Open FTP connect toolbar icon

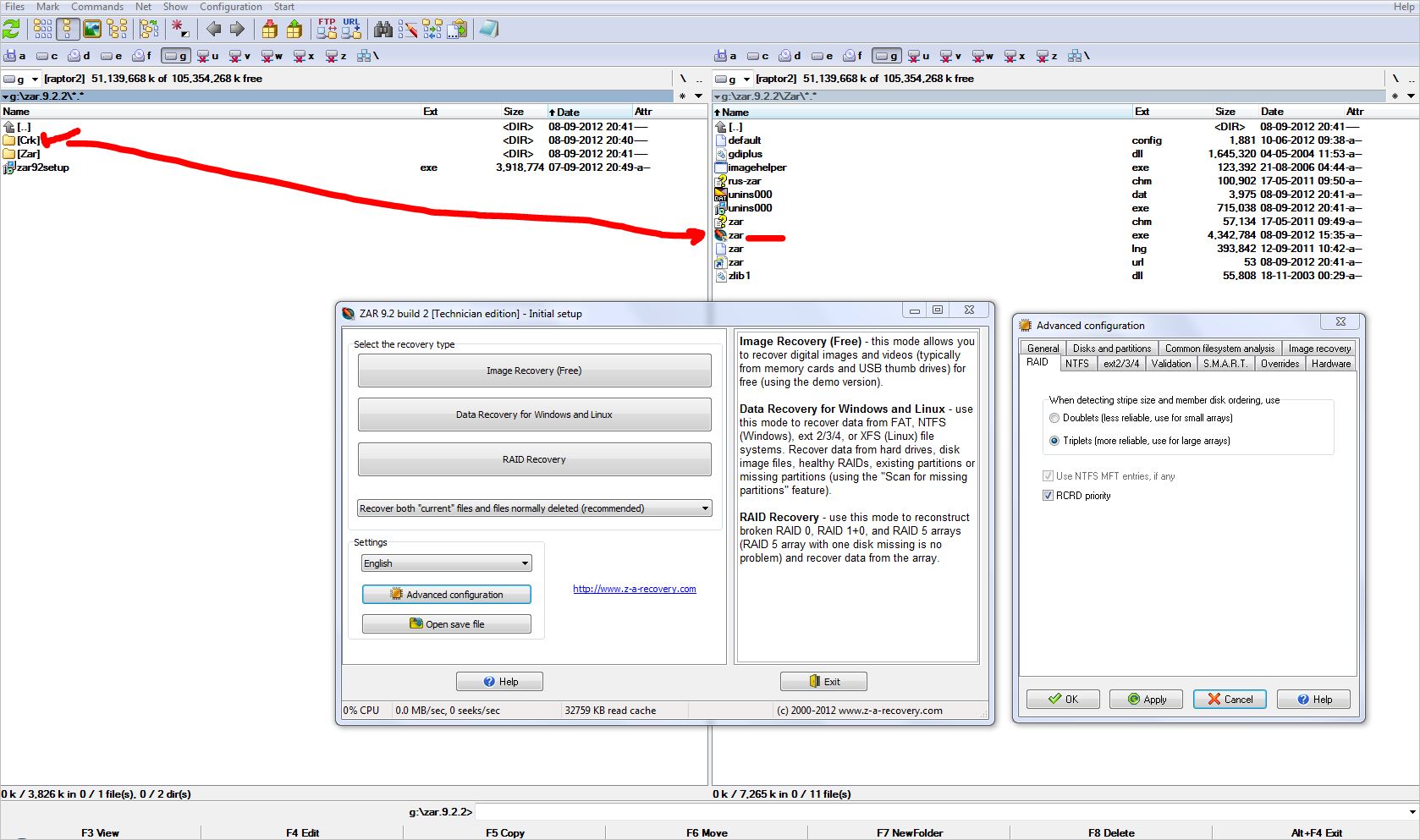(327, 30)
